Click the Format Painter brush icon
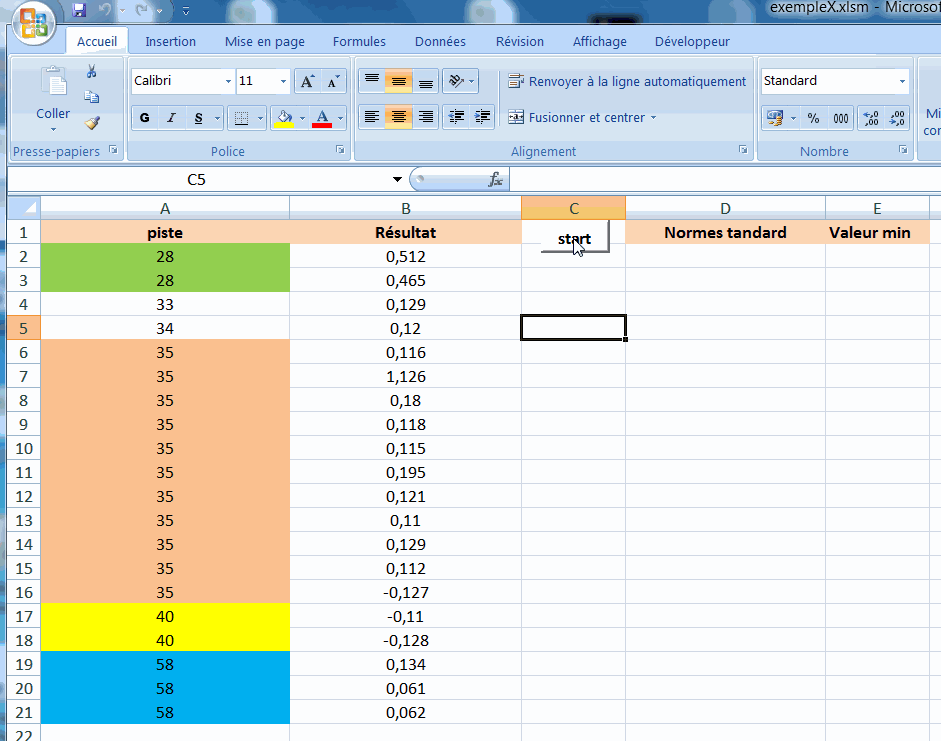941x741 pixels. tap(91, 123)
